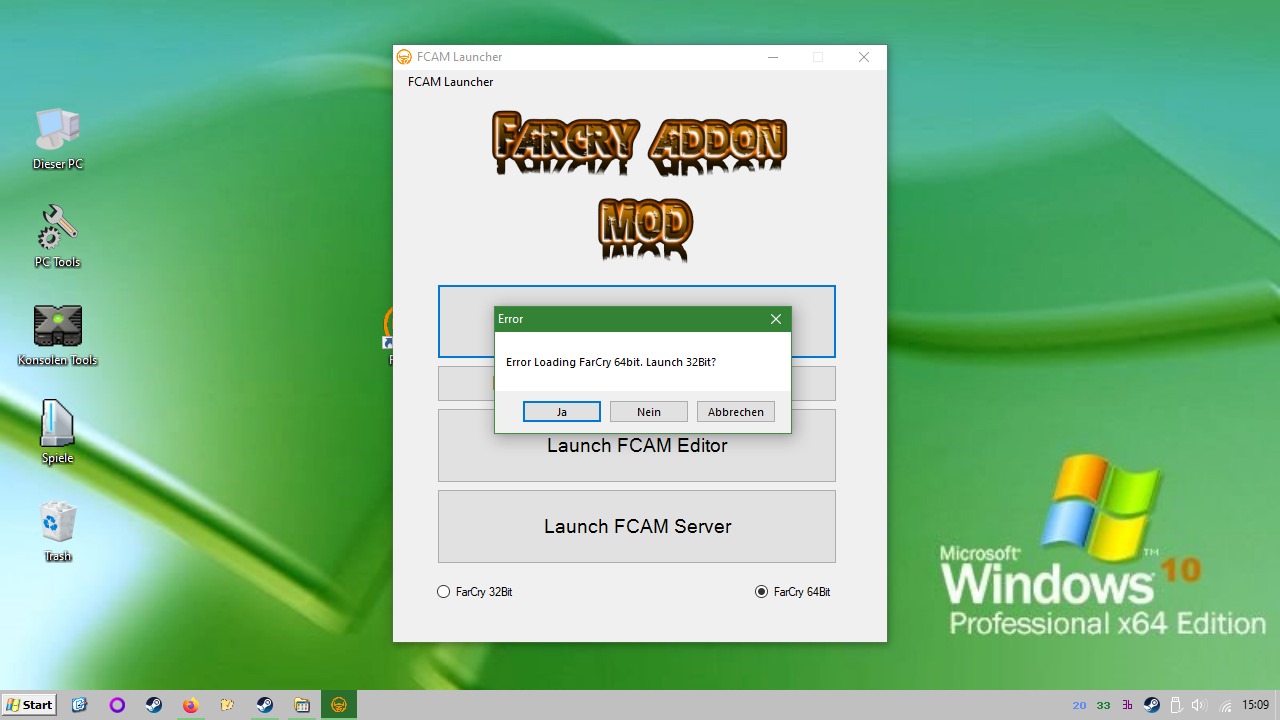Click the blue 20 temperature tray indicator

pos(1079,705)
